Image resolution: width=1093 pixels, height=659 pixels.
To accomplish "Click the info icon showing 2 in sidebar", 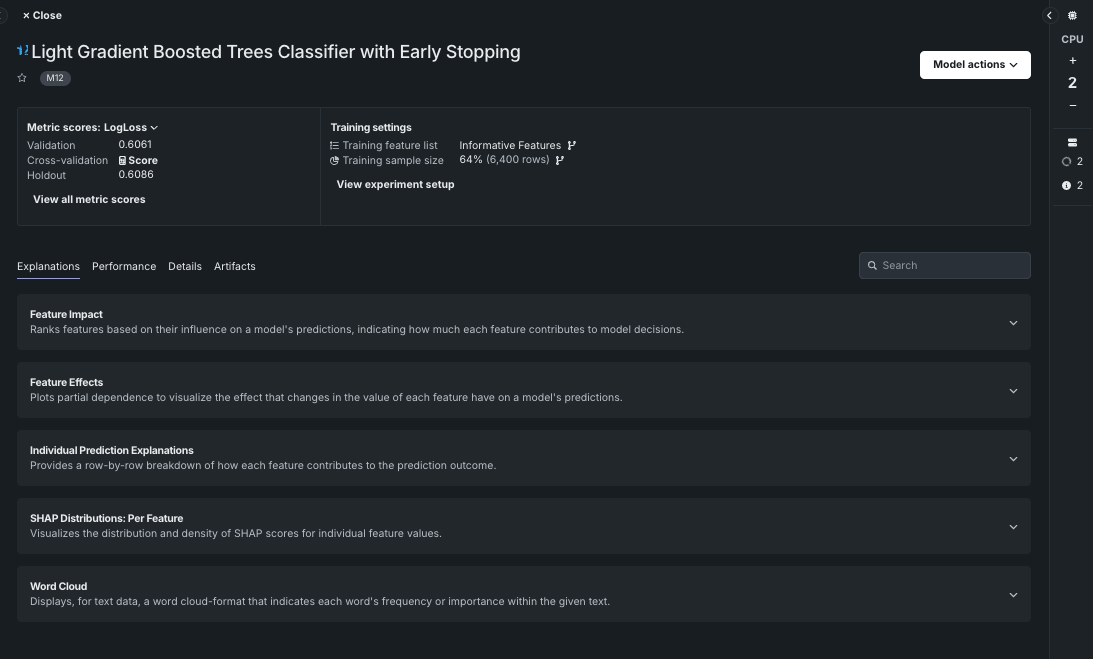I will point(1065,185).
